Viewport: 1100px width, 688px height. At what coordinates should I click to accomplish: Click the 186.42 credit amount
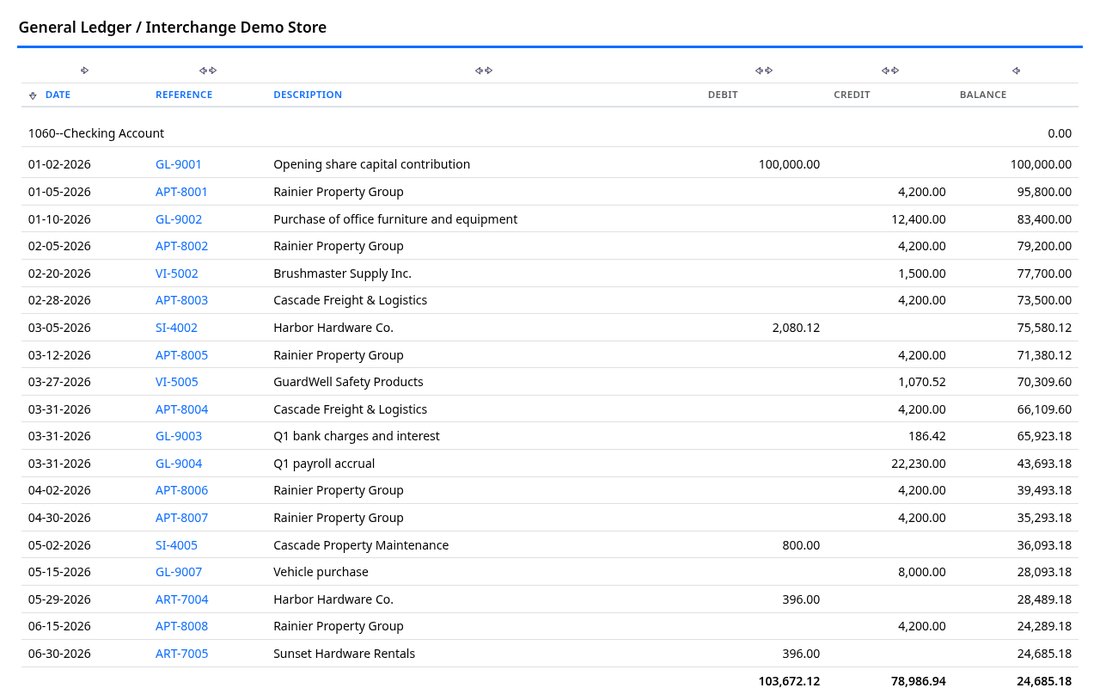(x=927, y=436)
